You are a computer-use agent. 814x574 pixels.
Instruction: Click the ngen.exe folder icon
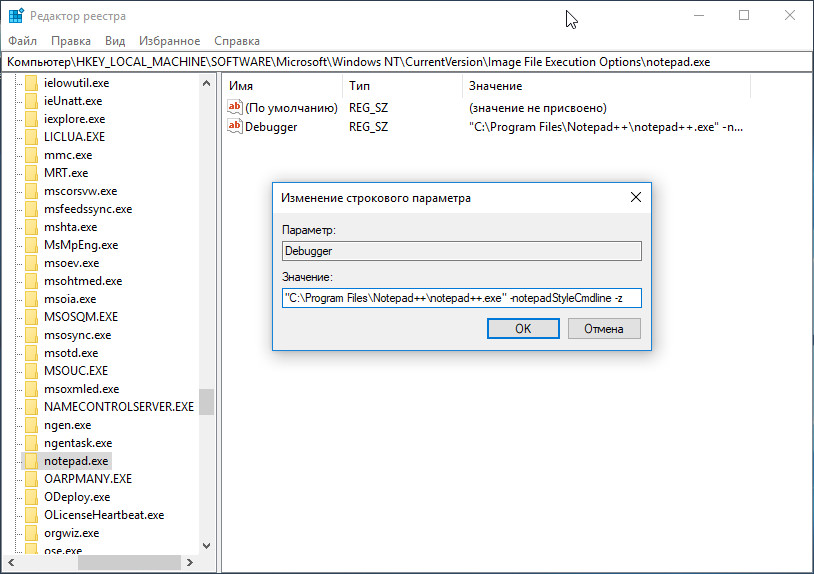coord(31,425)
